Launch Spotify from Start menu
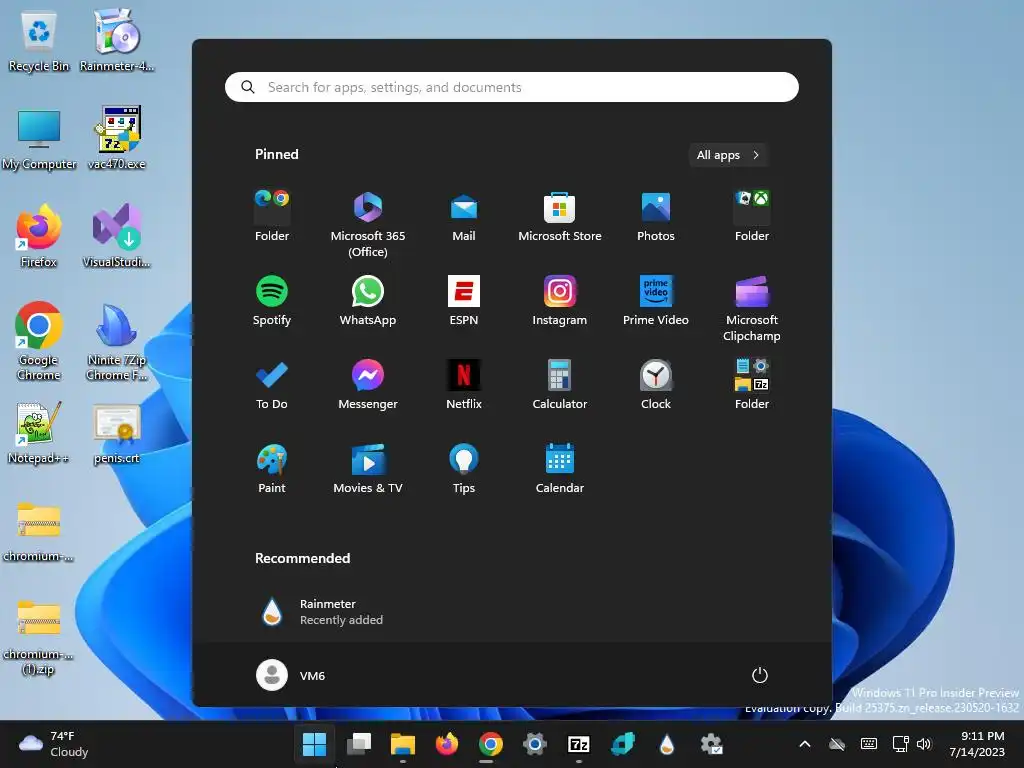This screenshot has width=1024, height=768. tap(272, 300)
